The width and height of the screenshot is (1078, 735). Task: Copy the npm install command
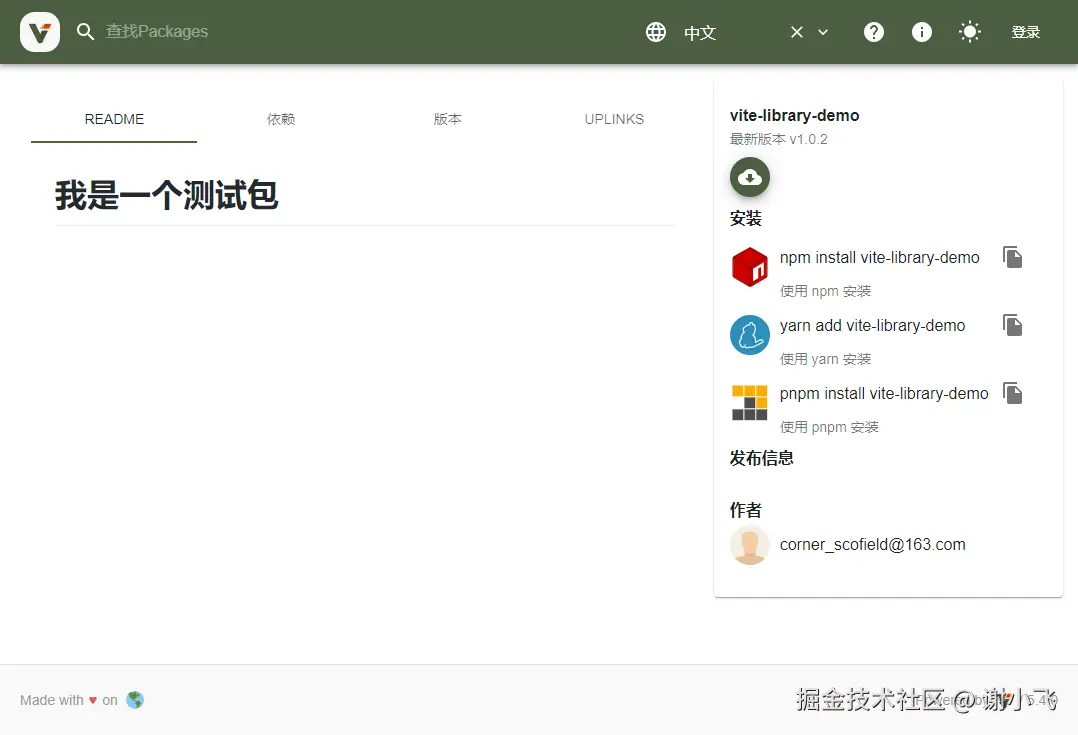1012,257
